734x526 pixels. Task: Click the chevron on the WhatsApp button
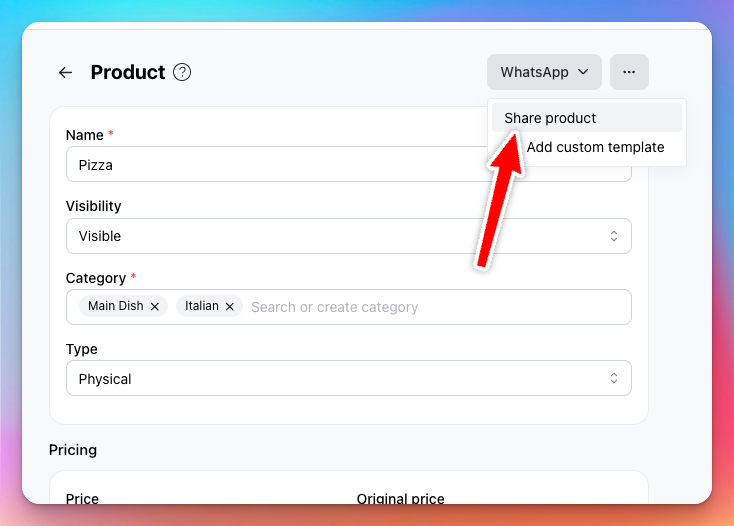tap(583, 72)
